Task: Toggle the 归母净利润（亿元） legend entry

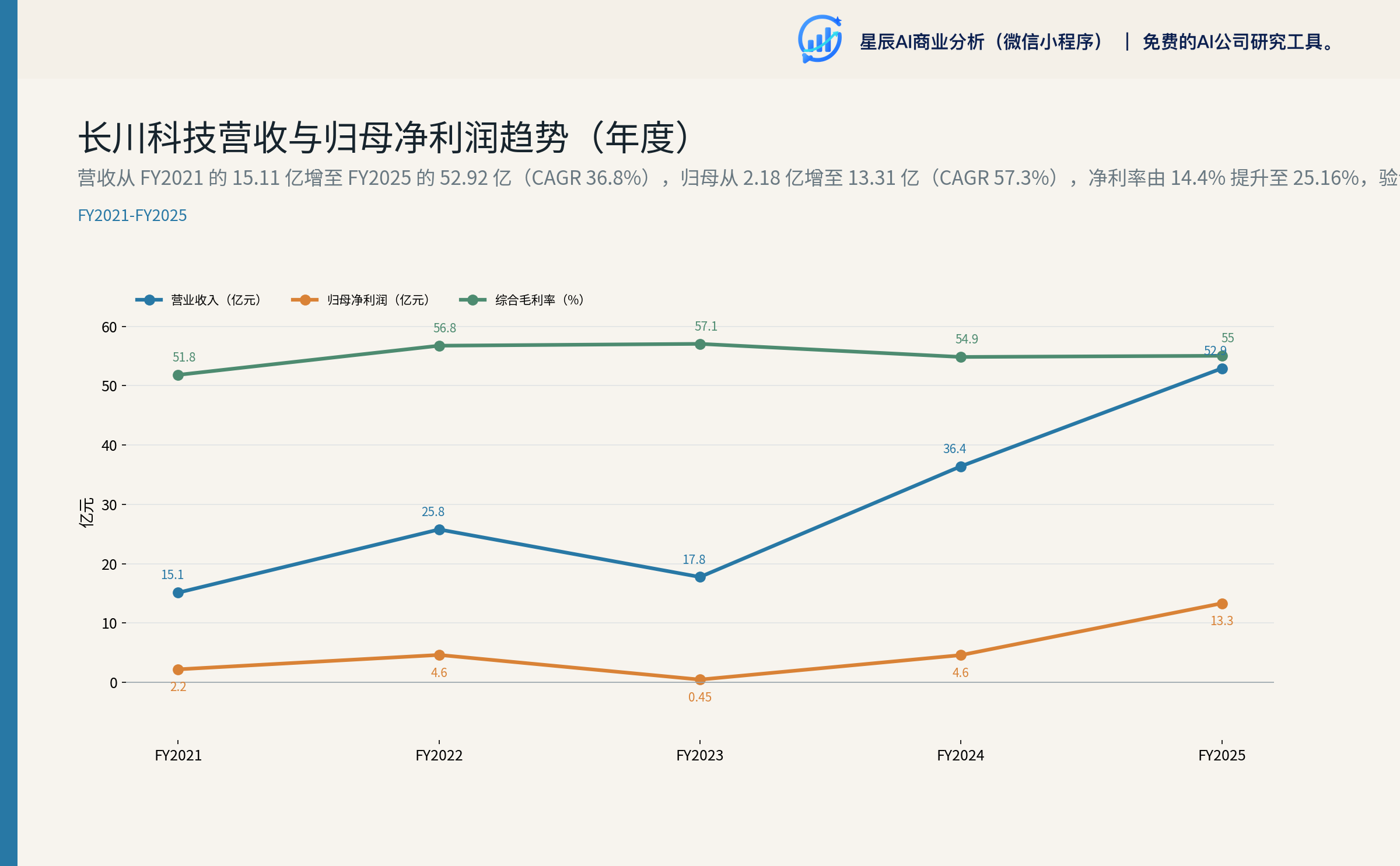Action: (x=360, y=300)
